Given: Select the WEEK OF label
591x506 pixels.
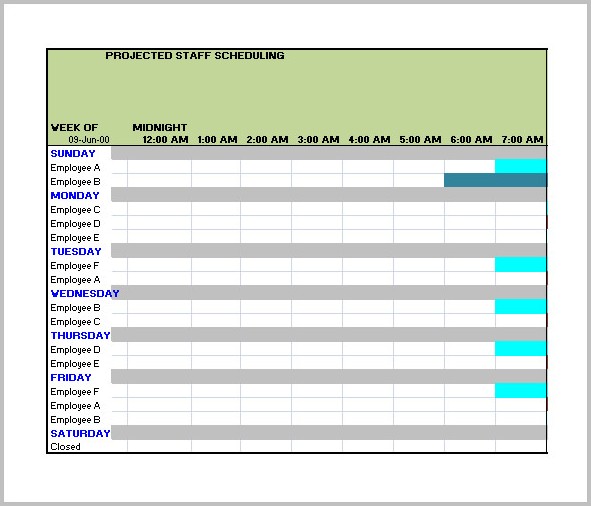Looking at the screenshot, I should (x=74, y=127).
